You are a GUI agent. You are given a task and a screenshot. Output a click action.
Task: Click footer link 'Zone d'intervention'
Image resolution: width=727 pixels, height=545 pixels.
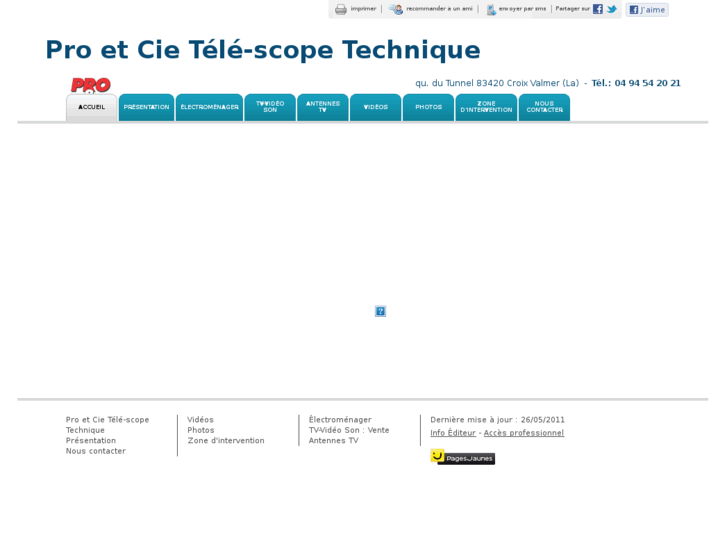226,441
